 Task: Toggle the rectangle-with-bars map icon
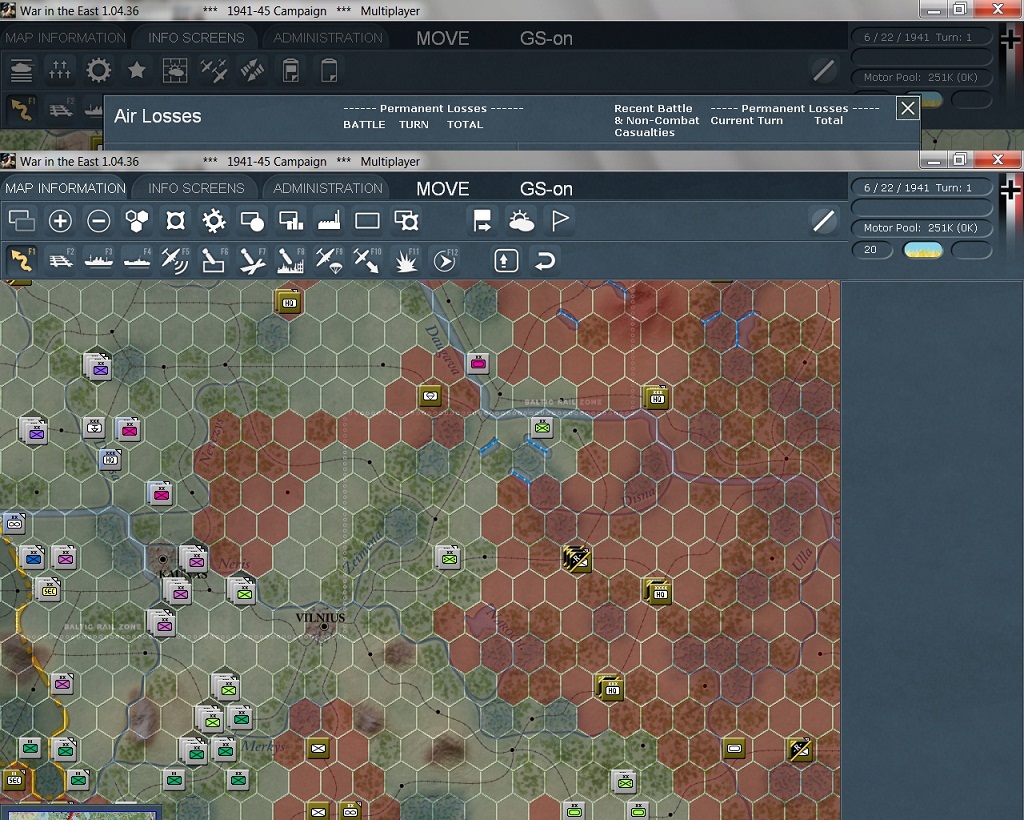[291, 221]
